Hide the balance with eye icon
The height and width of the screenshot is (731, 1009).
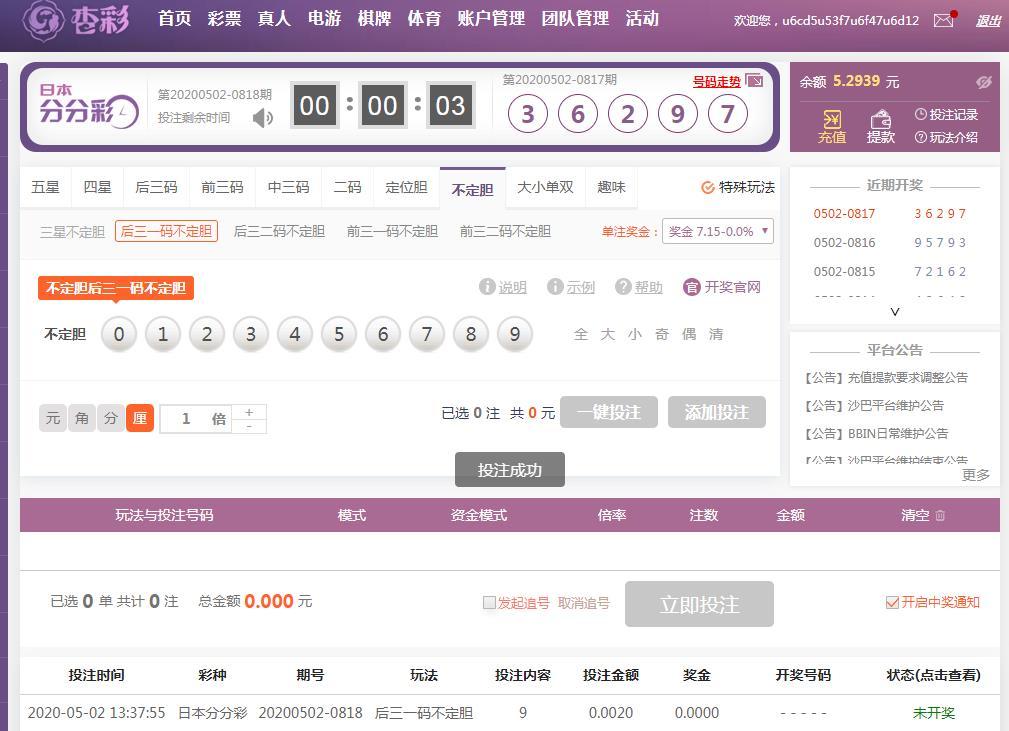pyautogui.click(x=983, y=82)
